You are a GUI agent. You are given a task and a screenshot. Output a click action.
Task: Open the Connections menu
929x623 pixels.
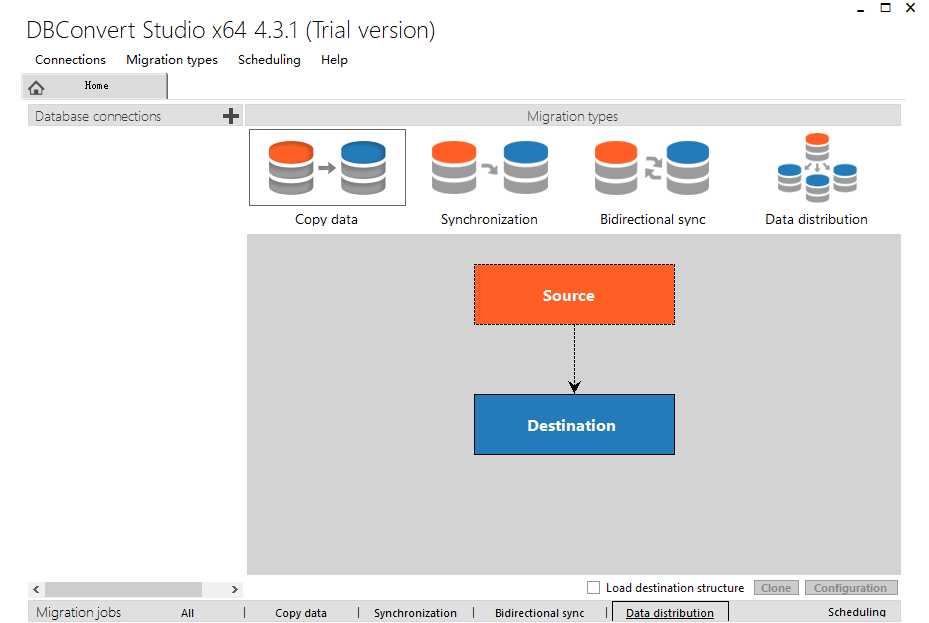pos(70,60)
